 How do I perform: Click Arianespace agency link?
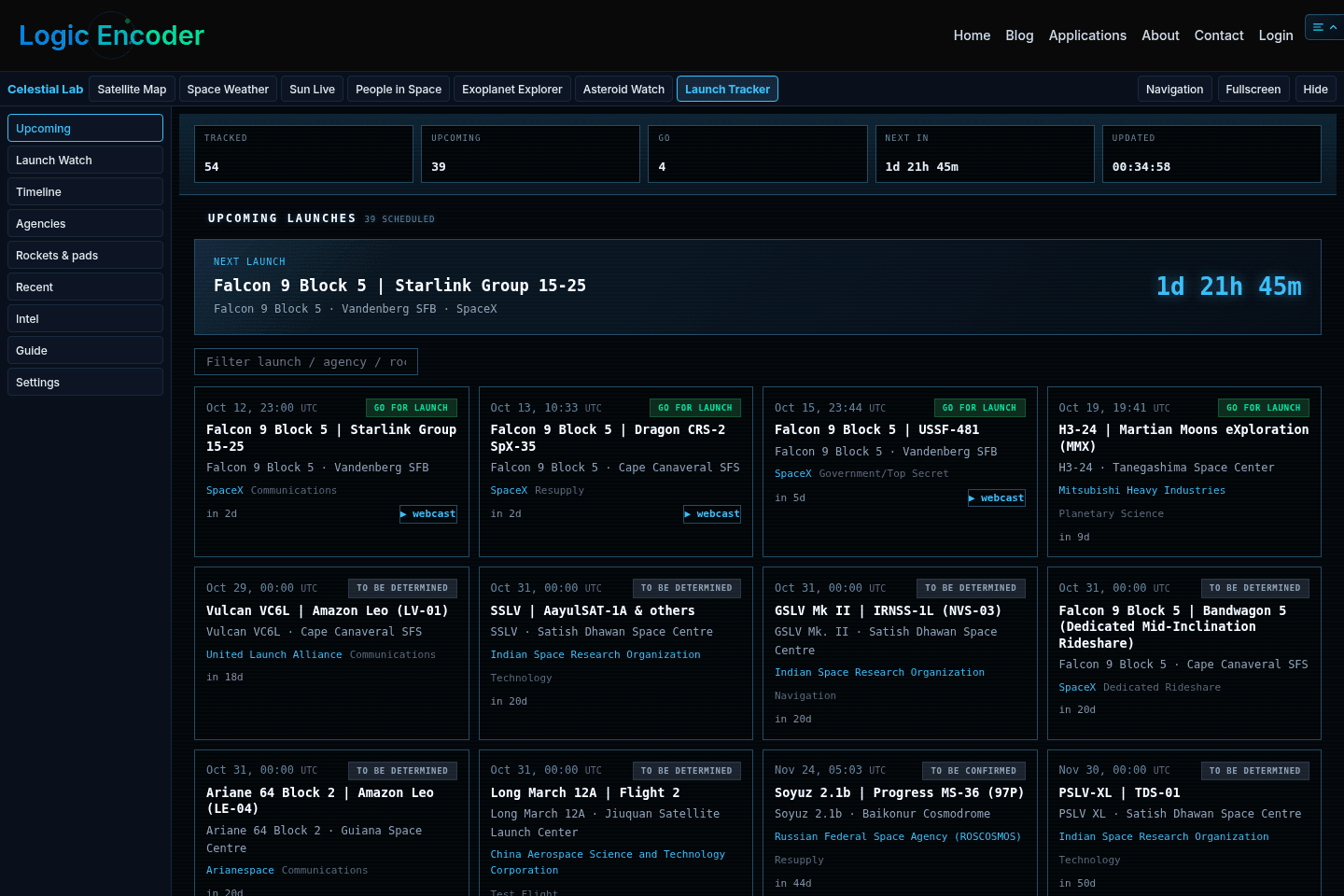[240, 870]
